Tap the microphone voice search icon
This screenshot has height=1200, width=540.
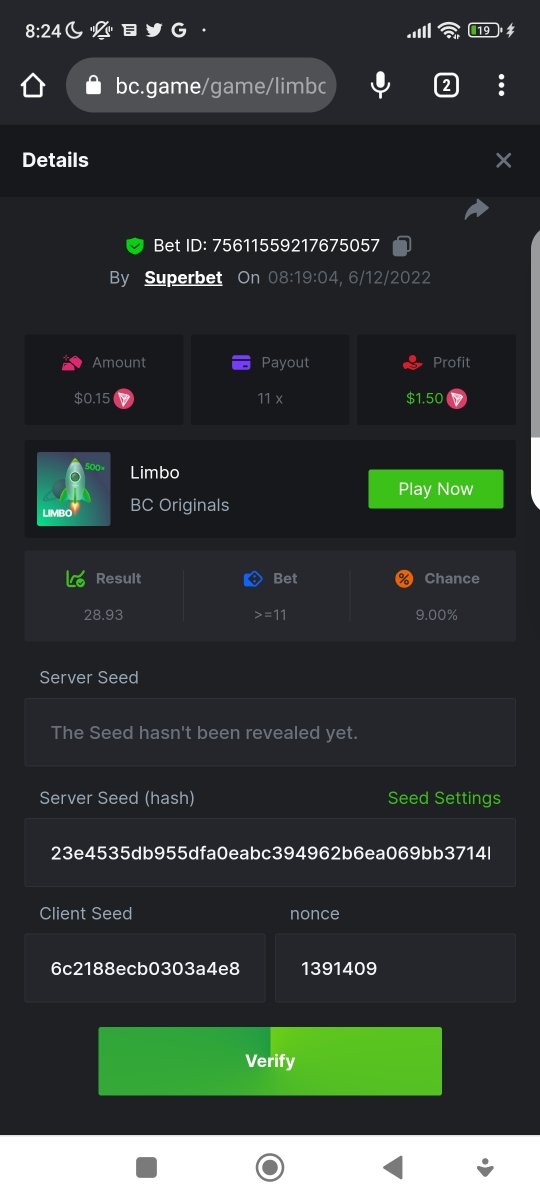point(380,86)
